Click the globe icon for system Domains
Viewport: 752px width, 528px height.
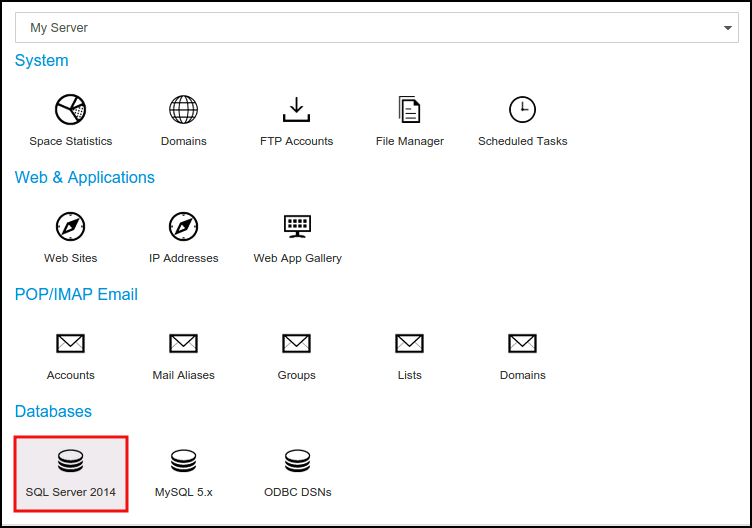[183, 109]
